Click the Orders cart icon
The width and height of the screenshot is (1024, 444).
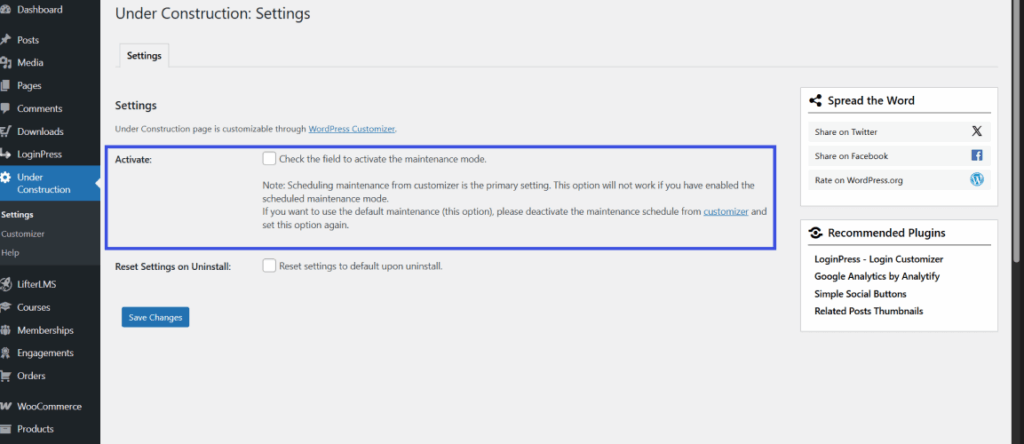pyautogui.click(x=5, y=376)
